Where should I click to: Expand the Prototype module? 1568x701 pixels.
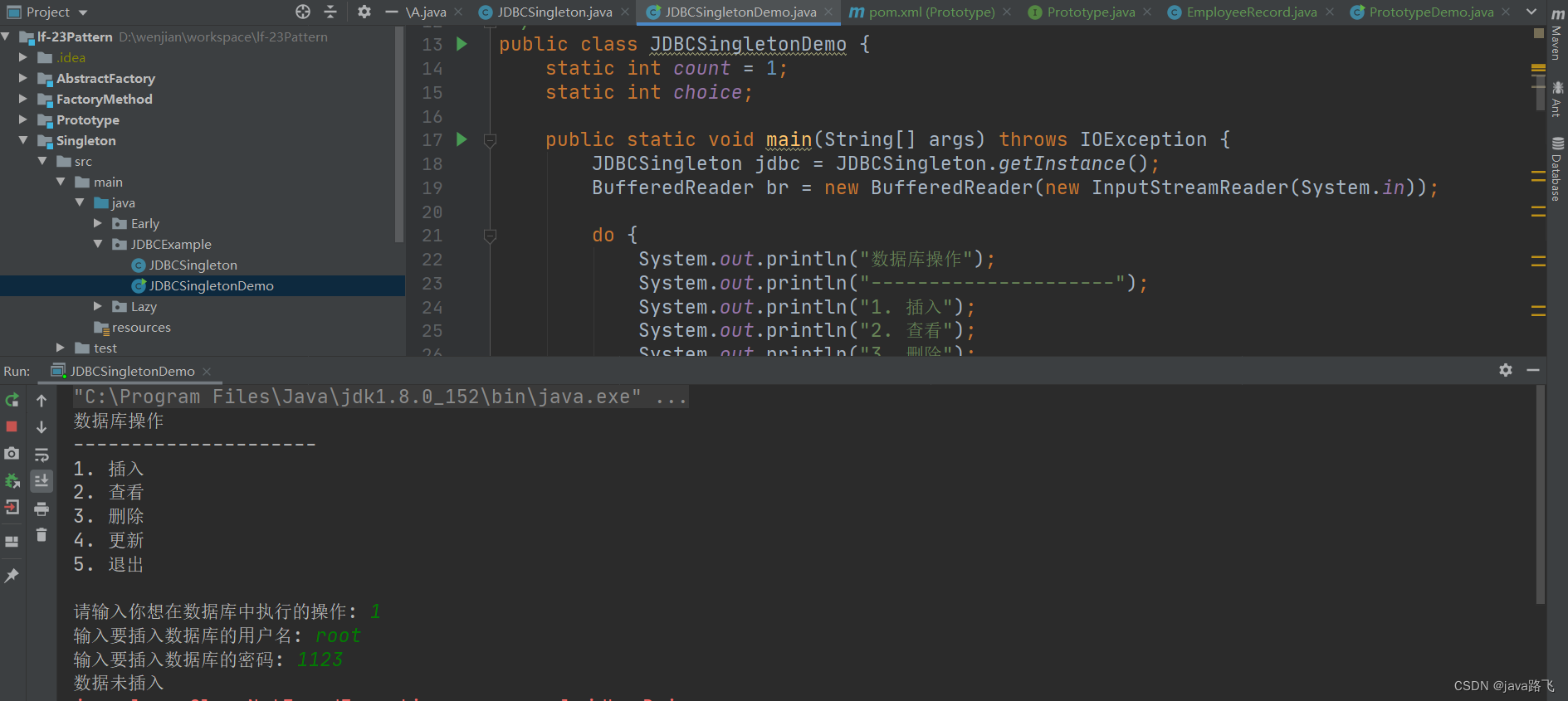click(23, 119)
